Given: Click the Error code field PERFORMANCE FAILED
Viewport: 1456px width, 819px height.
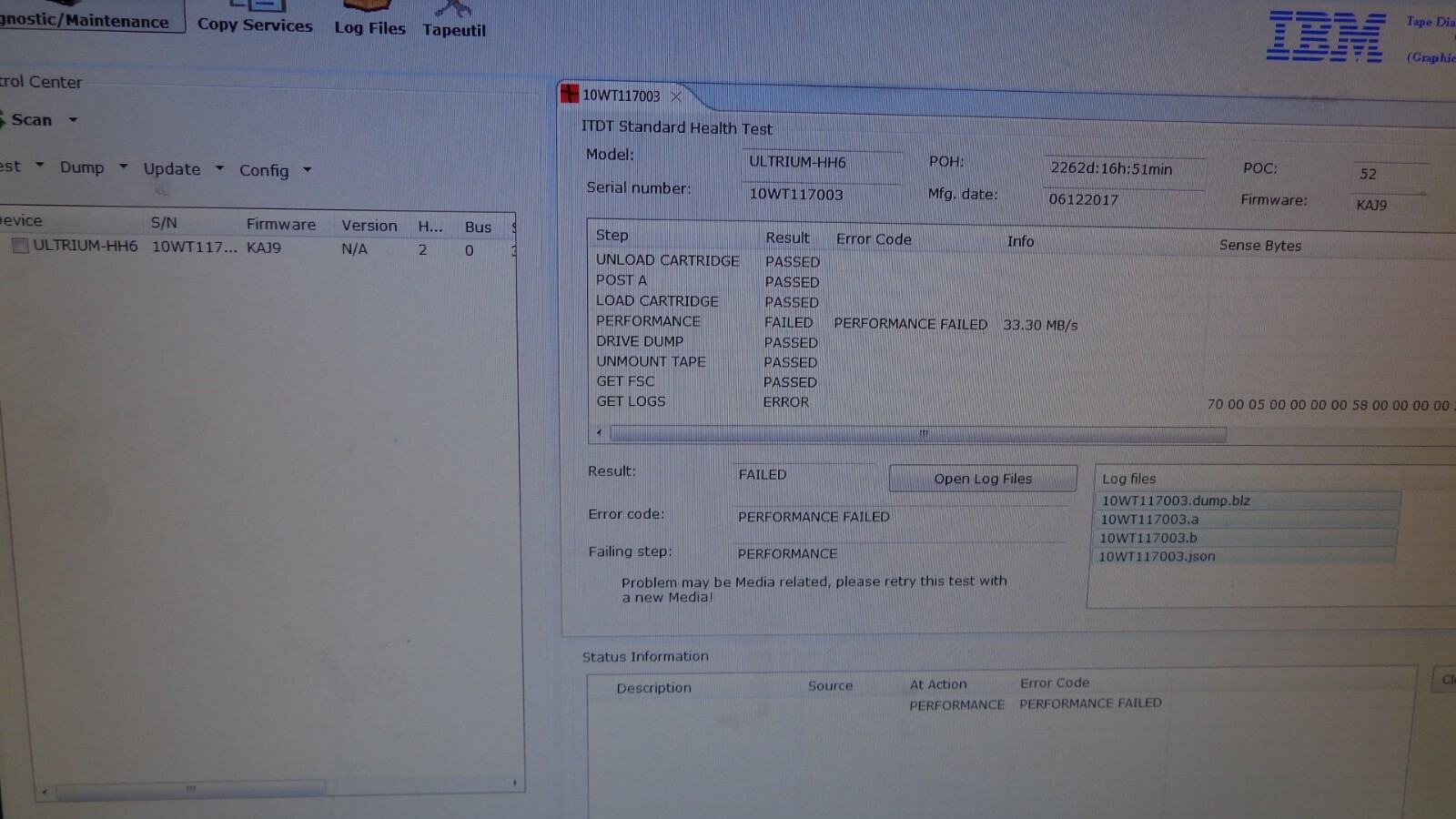Looking at the screenshot, I should 901,516.
